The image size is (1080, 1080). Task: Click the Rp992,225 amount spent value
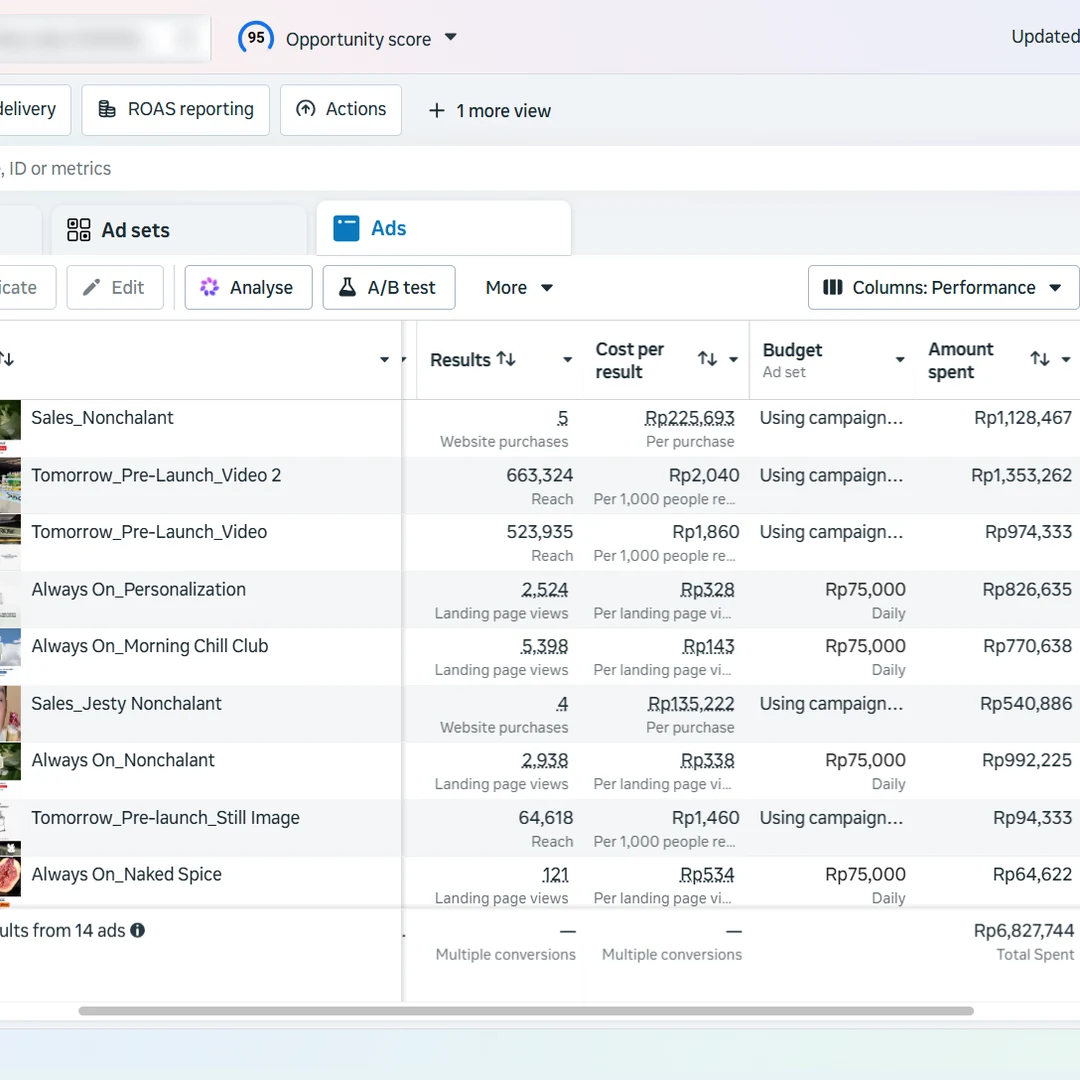point(1027,760)
